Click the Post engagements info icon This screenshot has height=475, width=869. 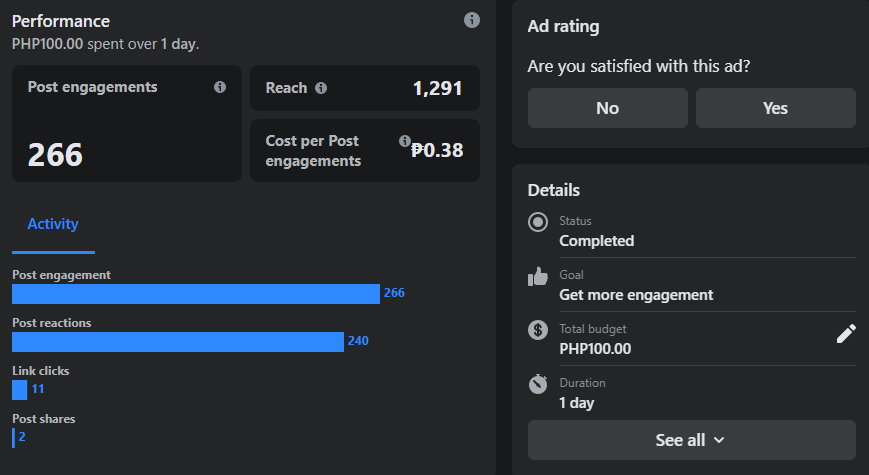220,87
